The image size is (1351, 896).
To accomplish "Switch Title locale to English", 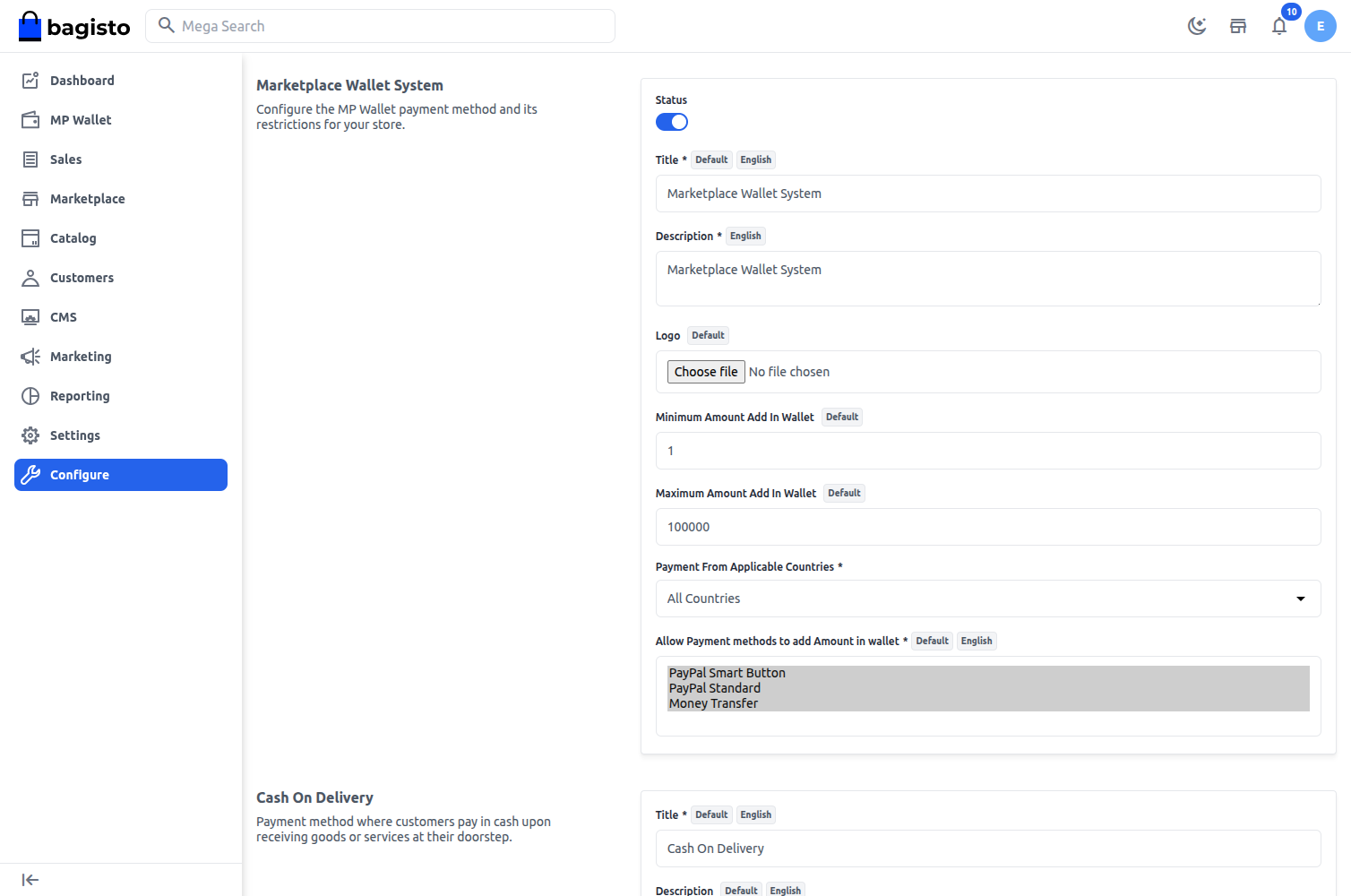I will click(x=756, y=159).
